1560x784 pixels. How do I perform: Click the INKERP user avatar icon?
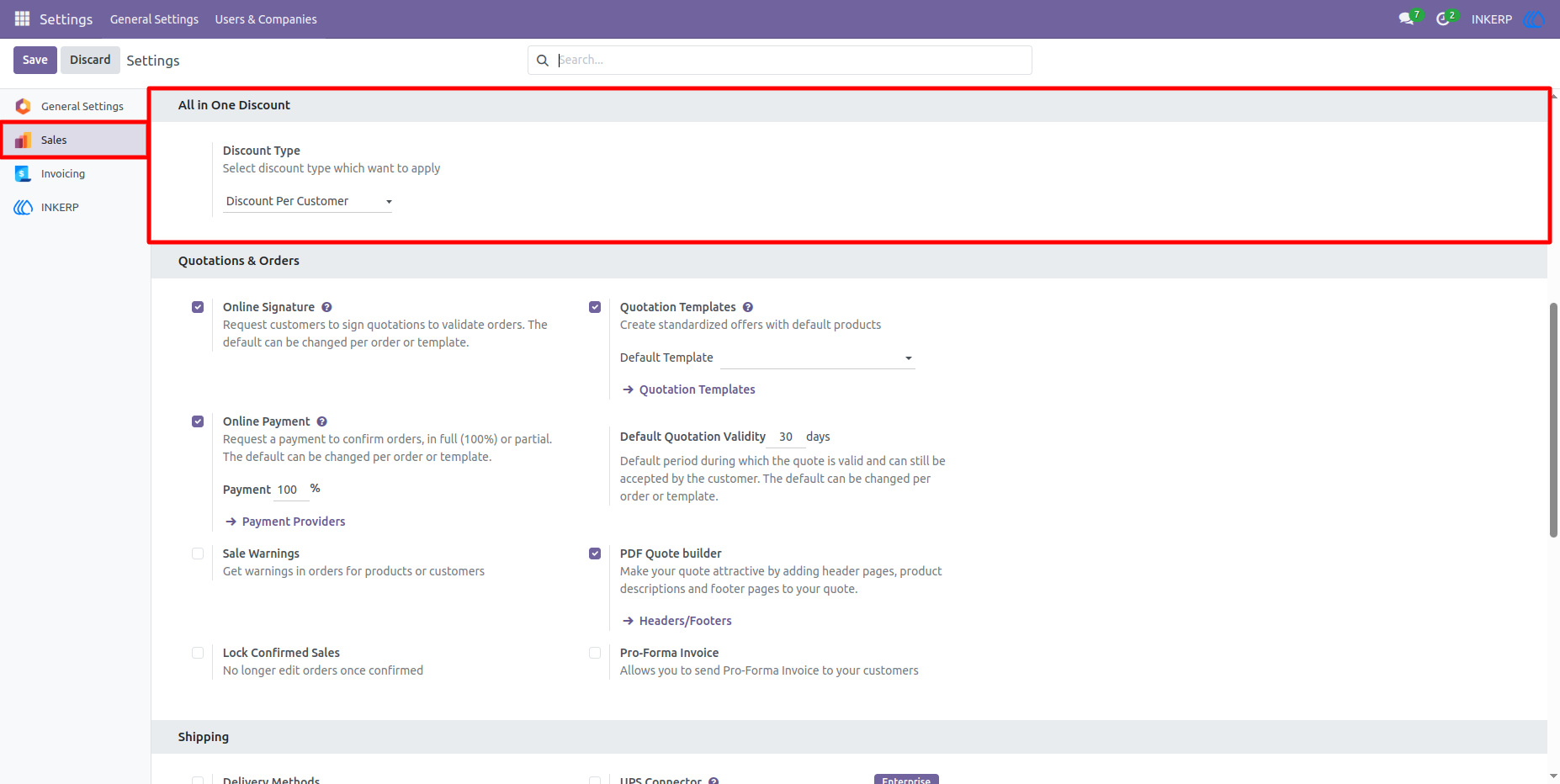pyautogui.click(x=1535, y=19)
